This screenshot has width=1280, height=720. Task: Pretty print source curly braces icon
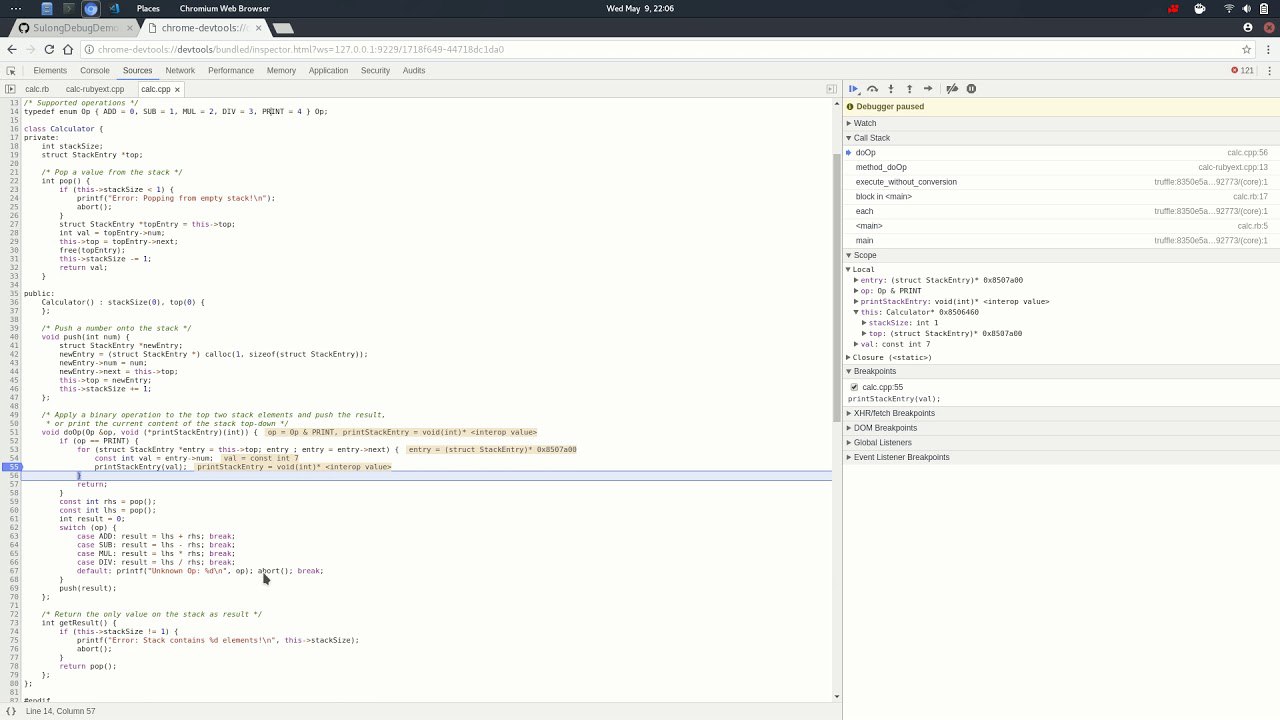[x=11, y=711]
